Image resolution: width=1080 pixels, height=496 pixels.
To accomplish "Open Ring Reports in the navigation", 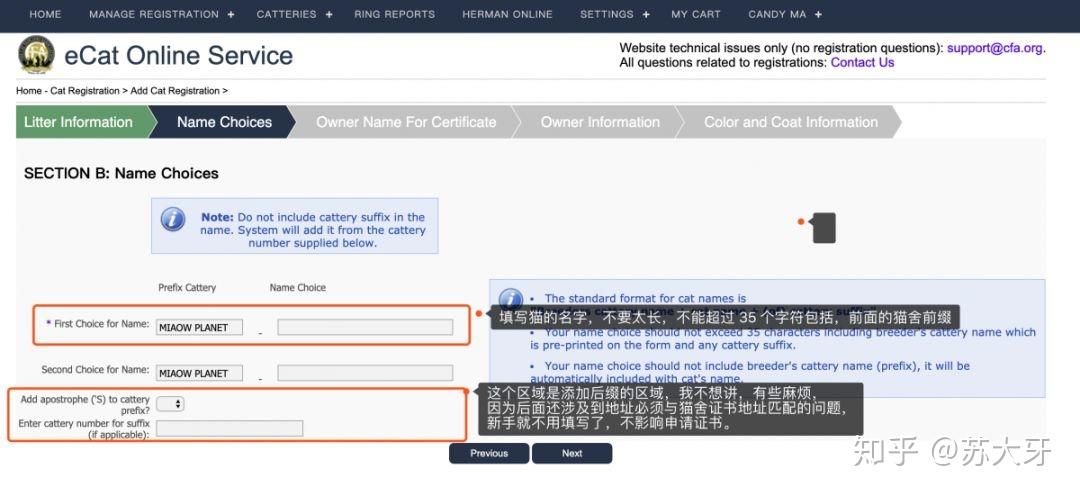I will (395, 14).
